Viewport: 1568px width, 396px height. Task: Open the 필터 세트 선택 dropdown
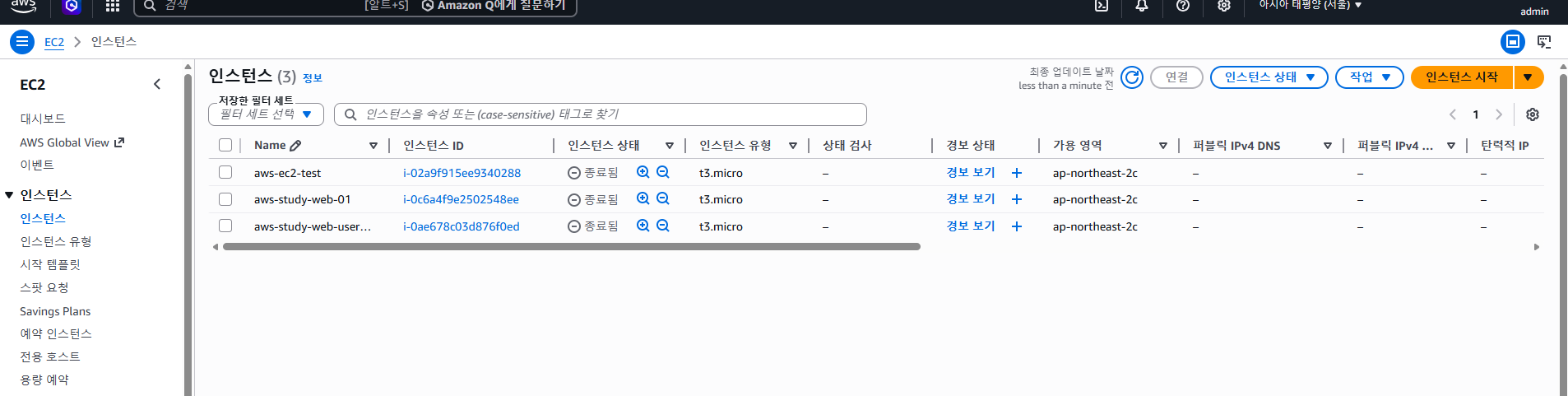point(266,114)
